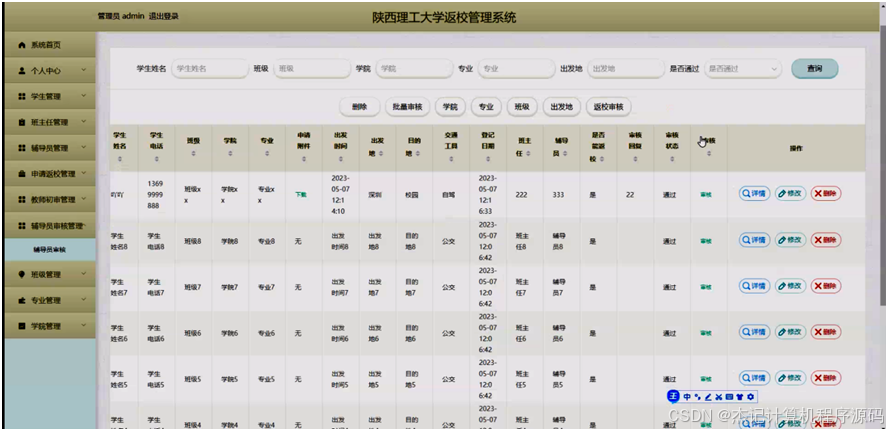Click the 查询 search button
This screenshot has width=888, height=431.
point(814,69)
